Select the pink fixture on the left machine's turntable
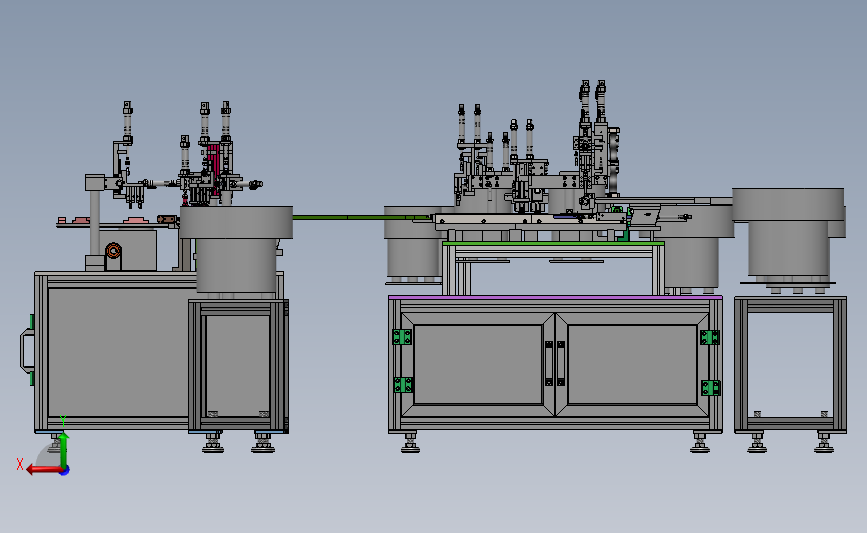Image resolution: width=867 pixels, height=533 pixels. click(135, 221)
